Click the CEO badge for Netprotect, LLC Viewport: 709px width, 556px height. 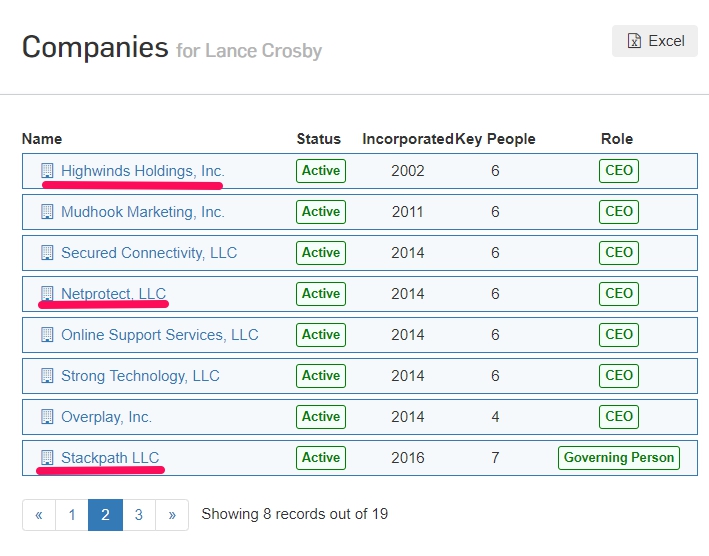coord(619,294)
